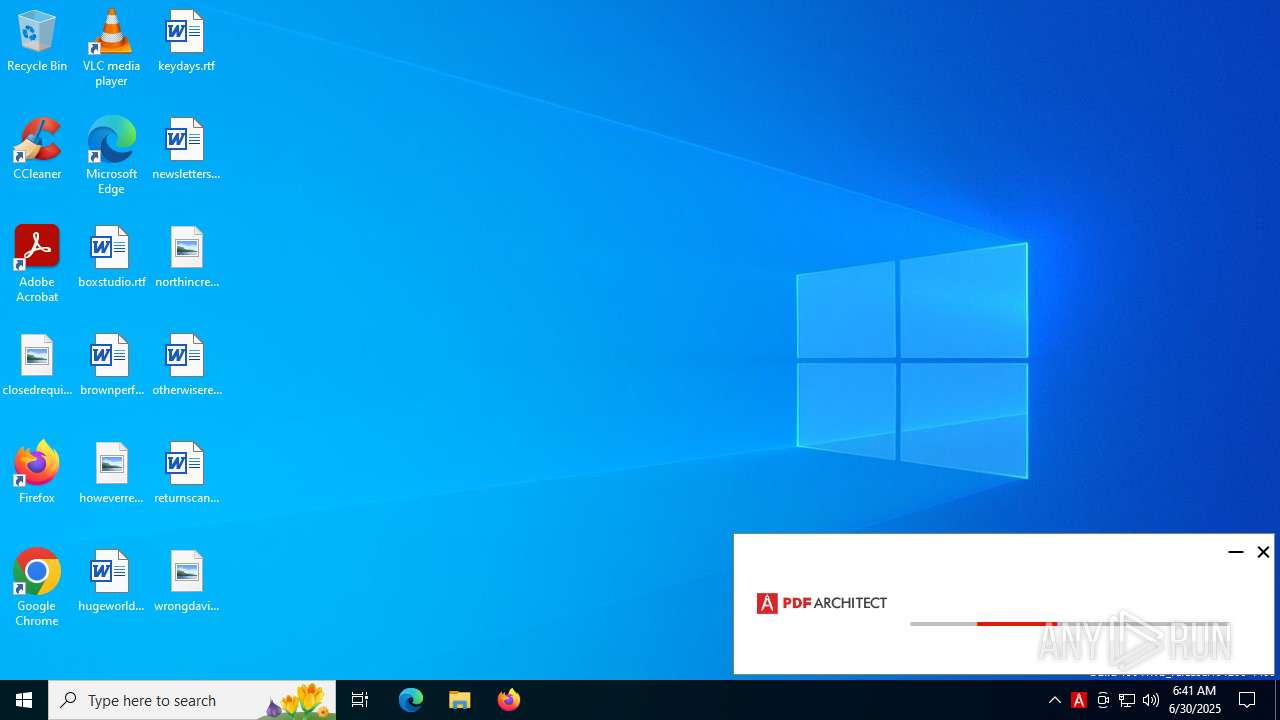Launch Google Chrome desktop shortcut
The image size is (1280, 720).
(x=37, y=588)
